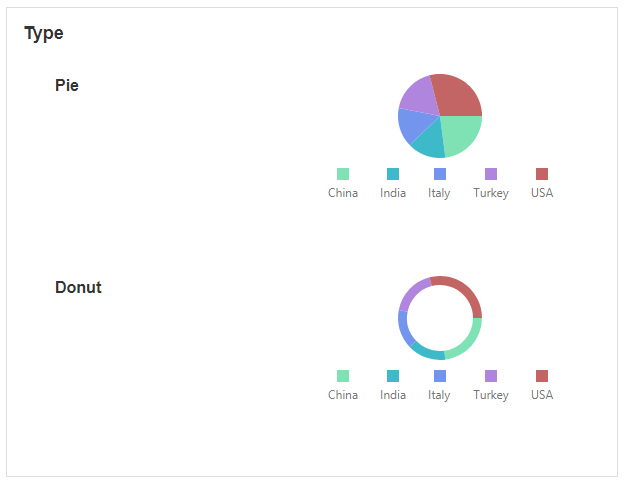Click Turkey legend swatch in Pie chart
This screenshot has width=625, height=484.
point(491,174)
